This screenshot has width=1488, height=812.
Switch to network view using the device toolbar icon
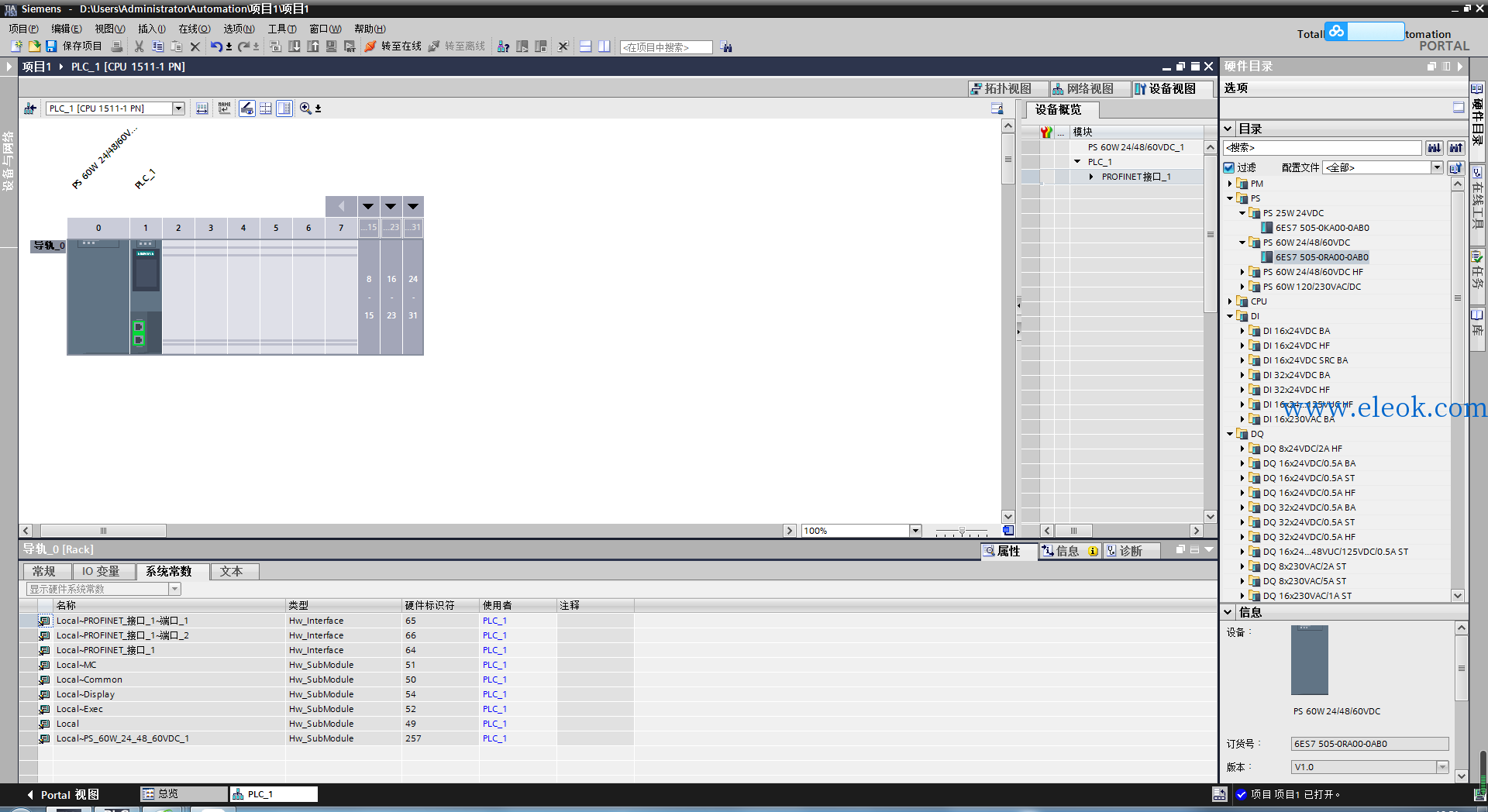click(30, 108)
